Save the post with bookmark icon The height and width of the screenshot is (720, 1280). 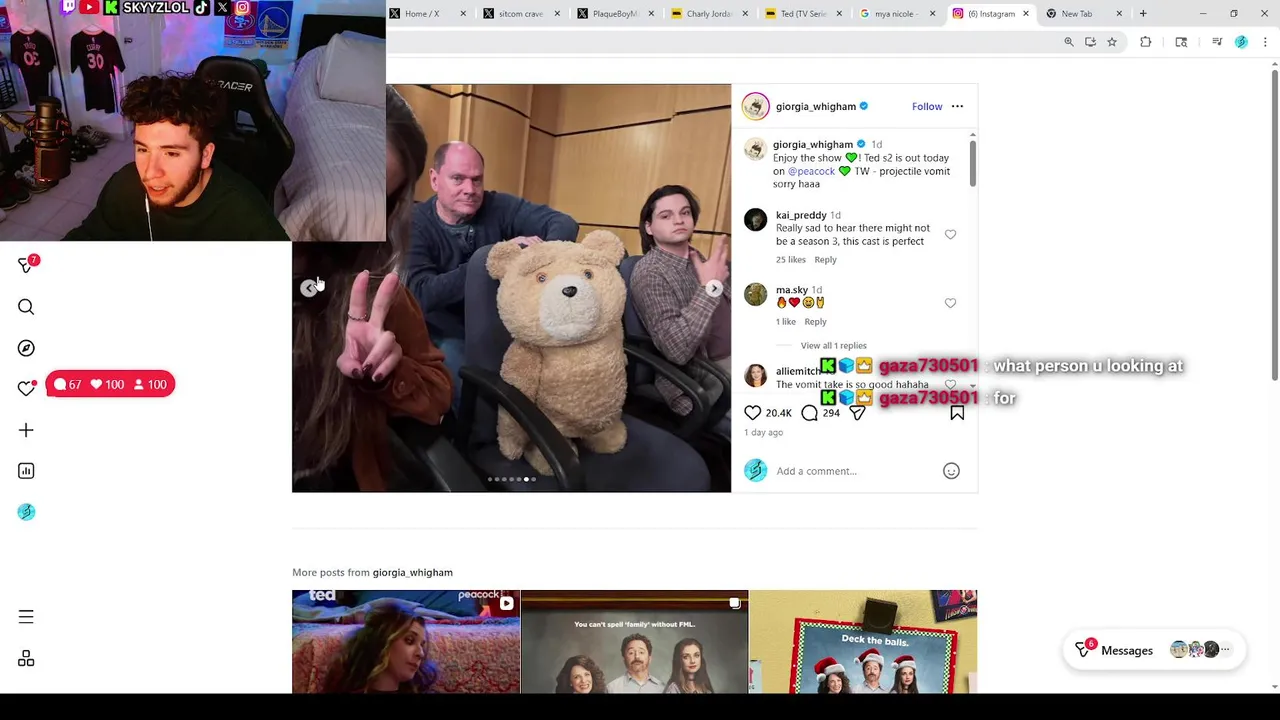(x=957, y=412)
